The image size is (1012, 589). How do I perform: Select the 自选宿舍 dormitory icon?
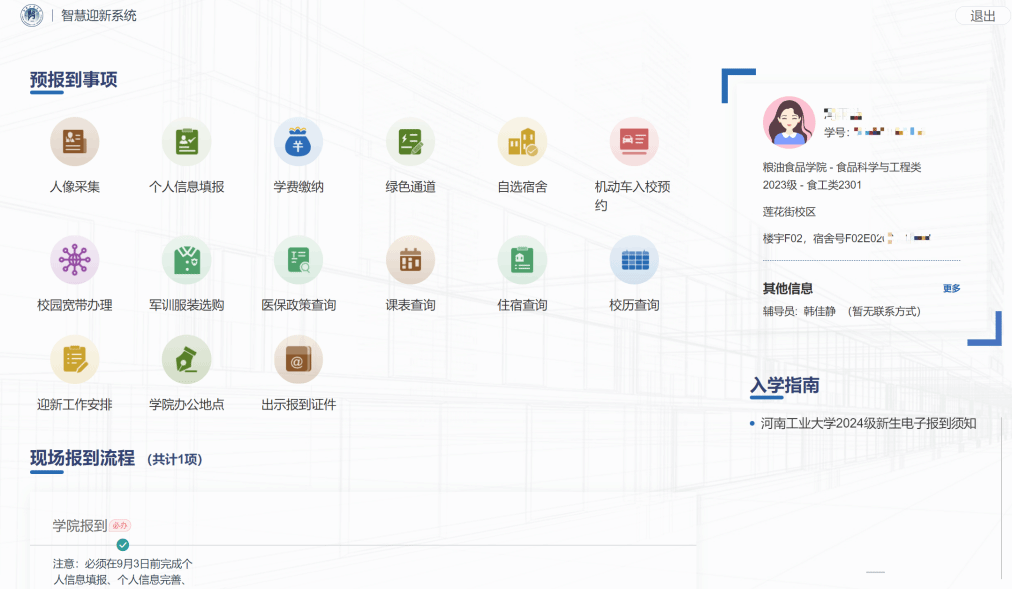pyautogui.click(x=523, y=142)
